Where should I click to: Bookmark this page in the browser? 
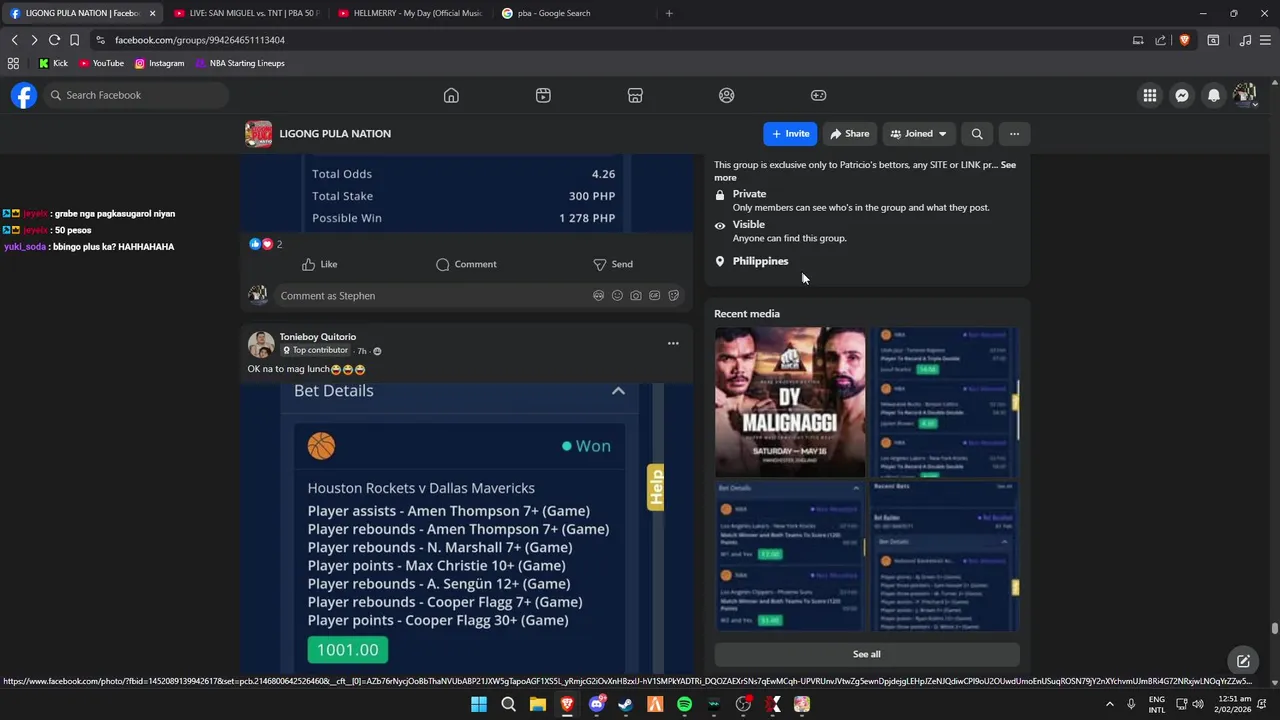click(74, 40)
